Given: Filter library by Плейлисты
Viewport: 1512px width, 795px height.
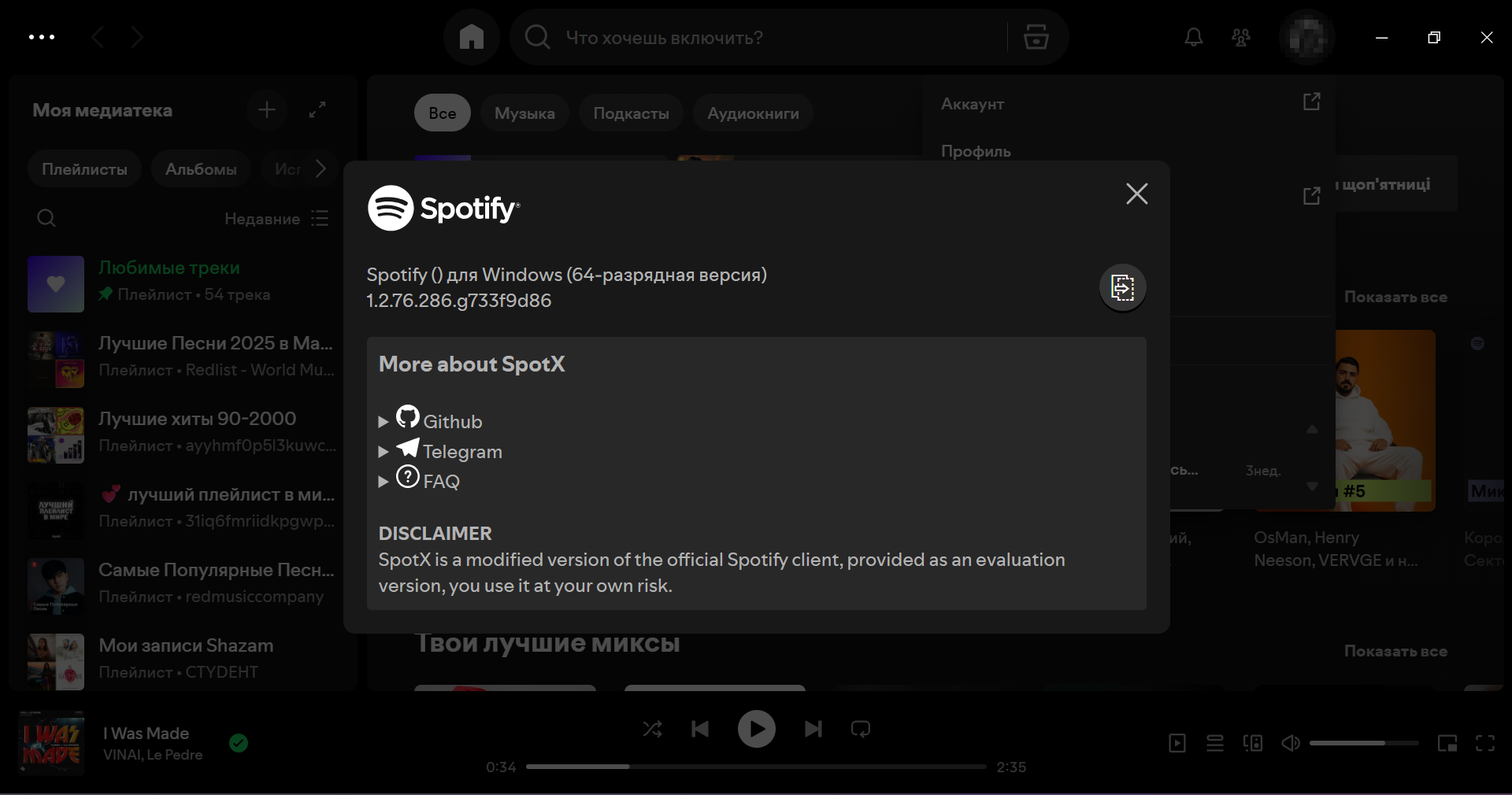Looking at the screenshot, I should click(x=84, y=169).
